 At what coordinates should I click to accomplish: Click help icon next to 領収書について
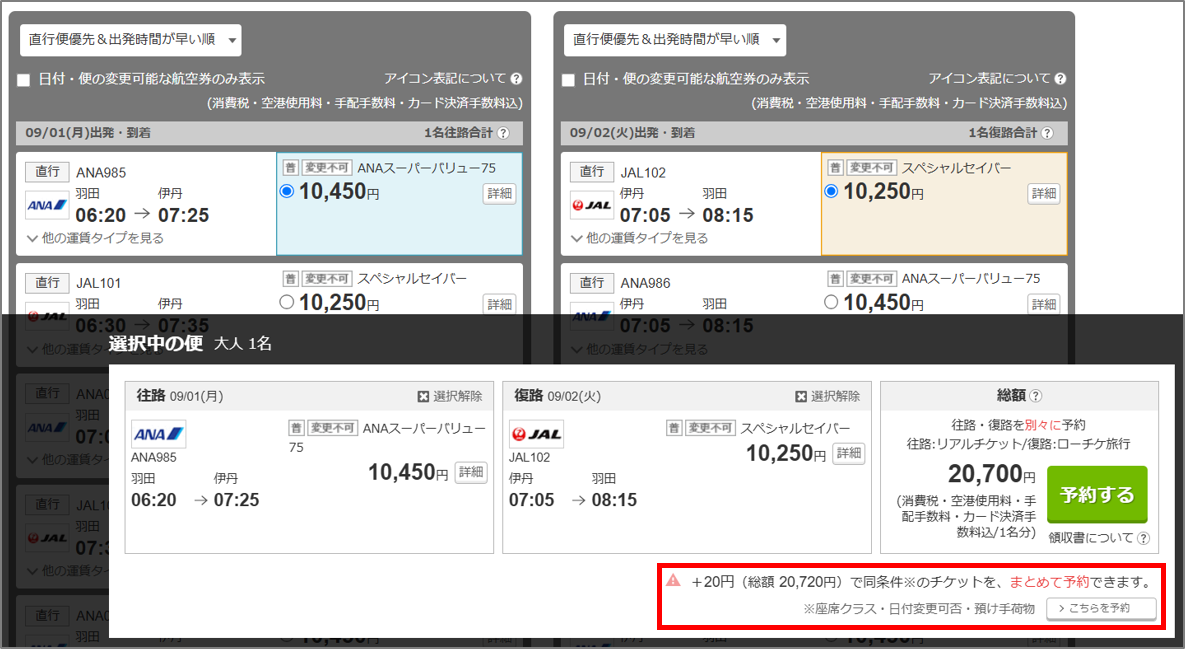click(x=1143, y=538)
